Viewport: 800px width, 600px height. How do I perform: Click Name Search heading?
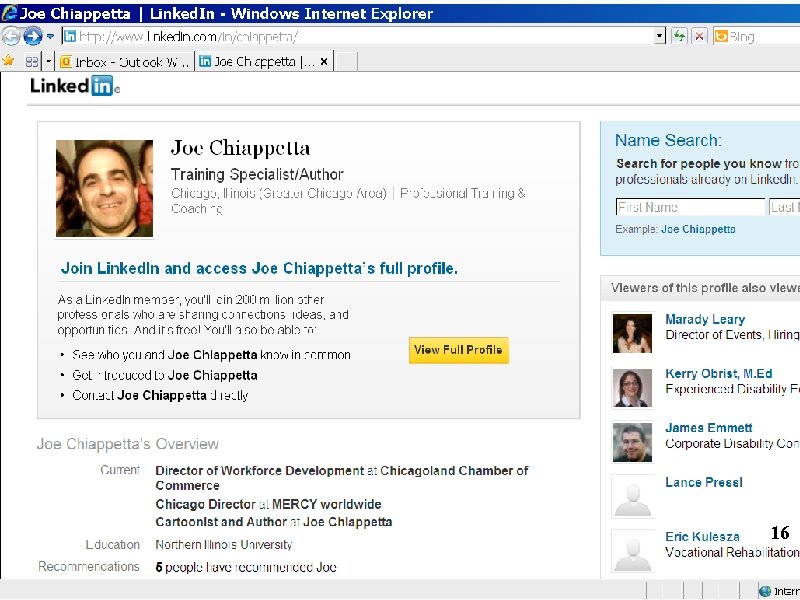click(668, 140)
